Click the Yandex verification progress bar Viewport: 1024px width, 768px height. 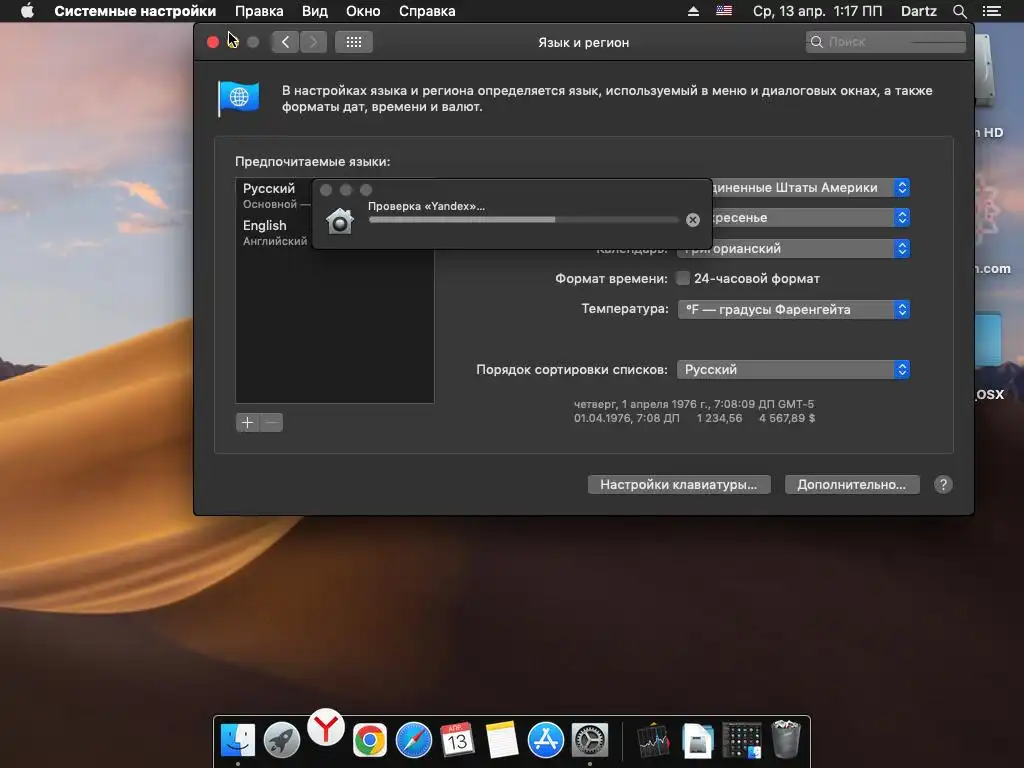[524, 220]
